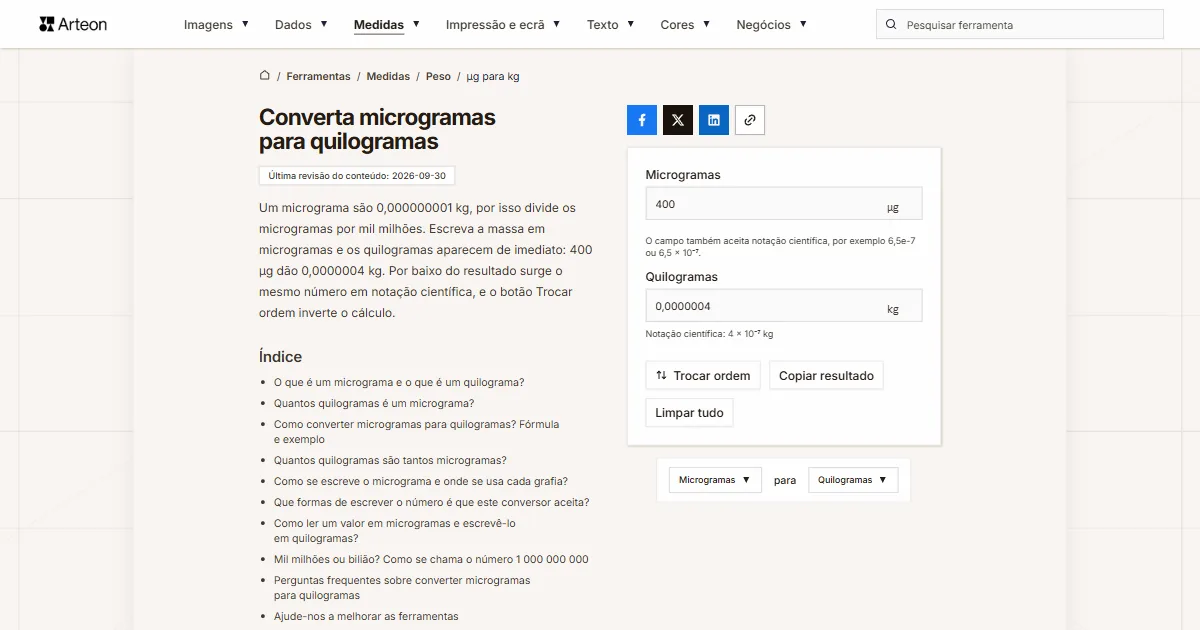Open the Dados menu
This screenshot has height=630, width=1200.
pos(301,25)
